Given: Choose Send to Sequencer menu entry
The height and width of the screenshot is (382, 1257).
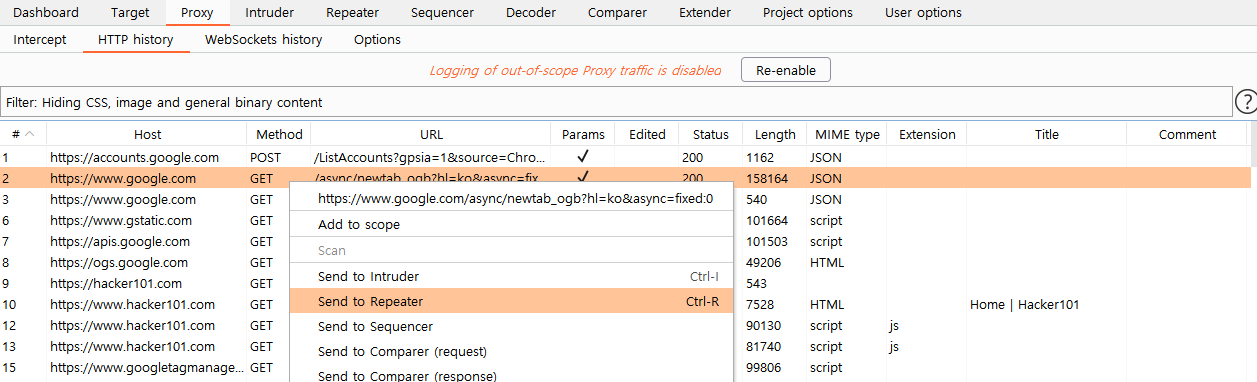Looking at the screenshot, I should pyautogui.click(x=511, y=326).
